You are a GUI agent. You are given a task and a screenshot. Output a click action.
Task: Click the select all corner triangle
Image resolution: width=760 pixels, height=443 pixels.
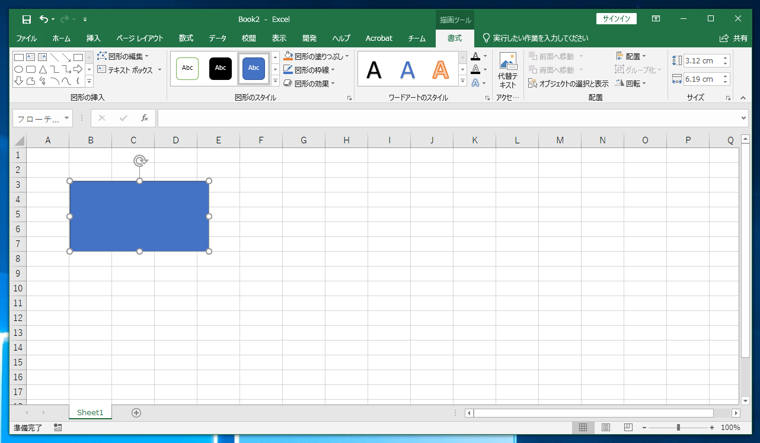pos(19,141)
